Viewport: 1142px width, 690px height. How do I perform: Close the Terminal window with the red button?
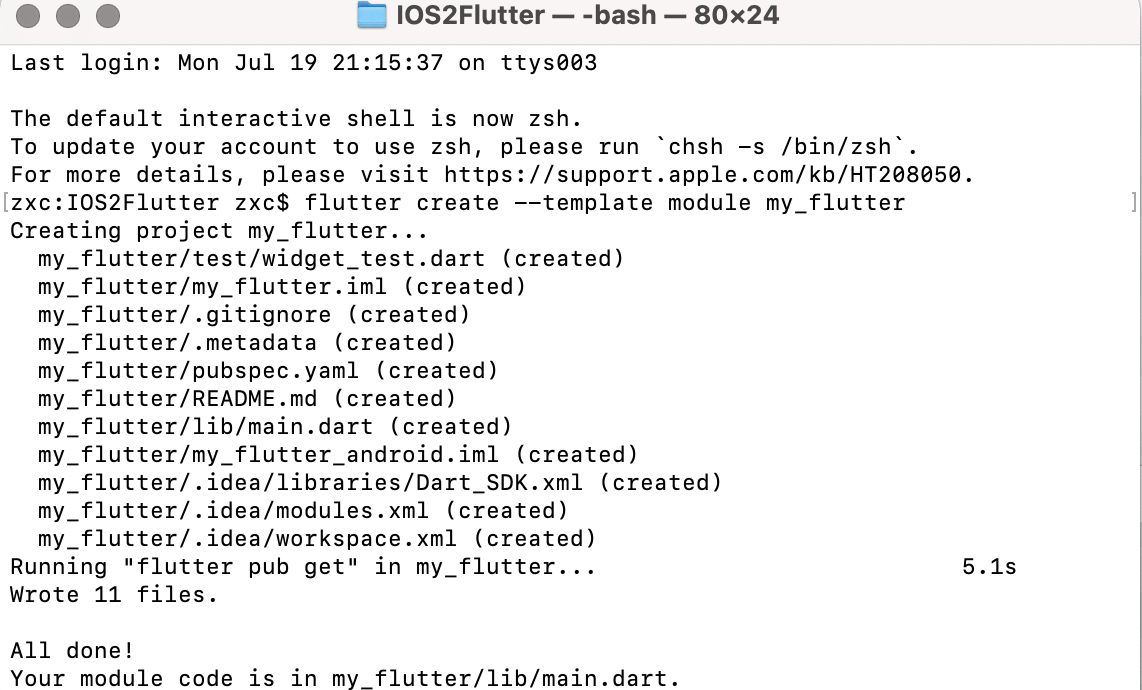coord(28,16)
